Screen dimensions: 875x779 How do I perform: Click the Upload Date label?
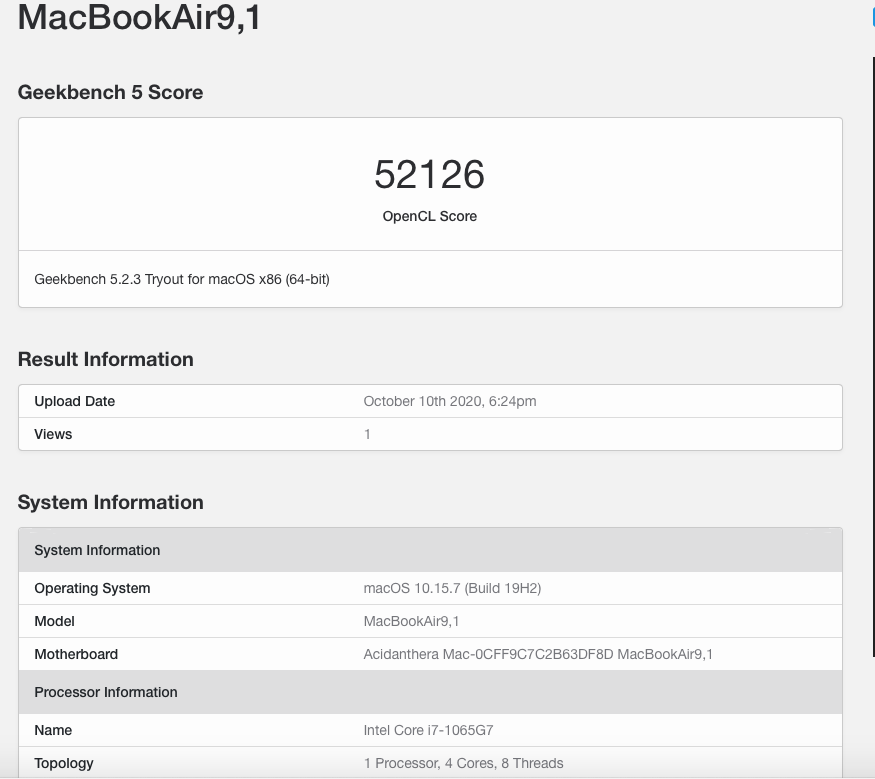(x=74, y=401)
